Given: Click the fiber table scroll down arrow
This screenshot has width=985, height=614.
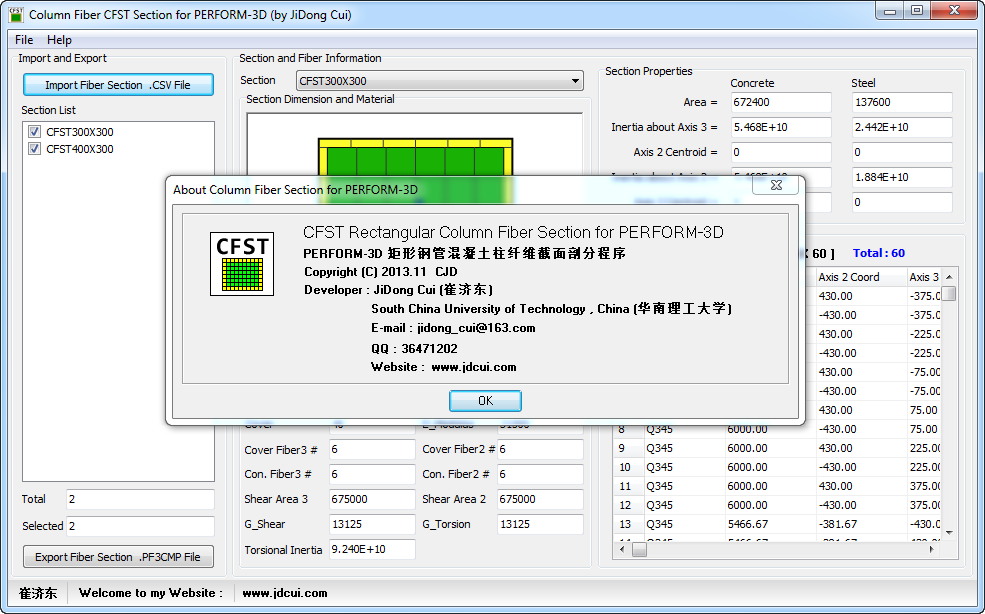Looking at the screenshot, I should tap(949, 533).
